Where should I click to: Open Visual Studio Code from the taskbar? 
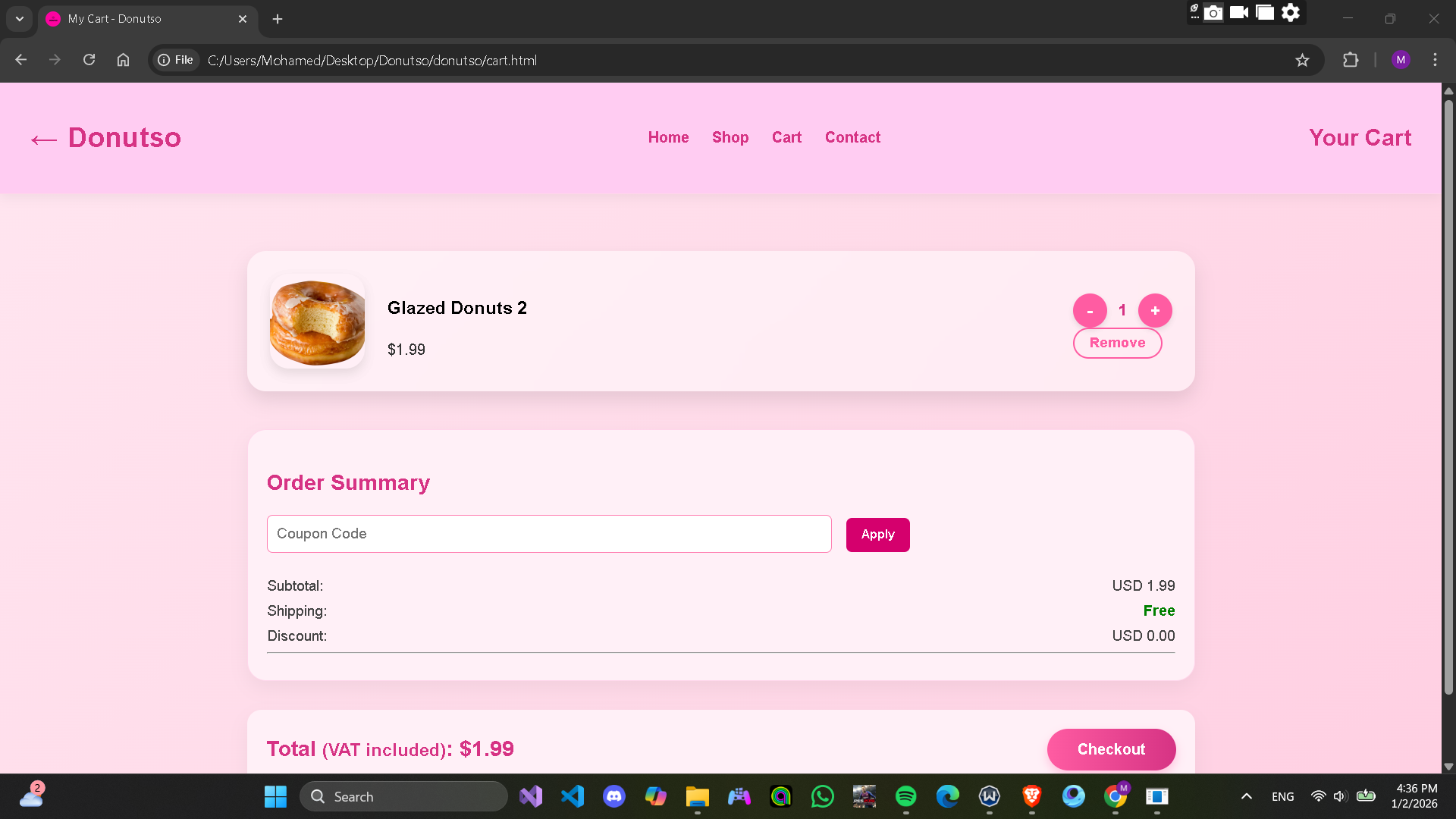point(572,796)
